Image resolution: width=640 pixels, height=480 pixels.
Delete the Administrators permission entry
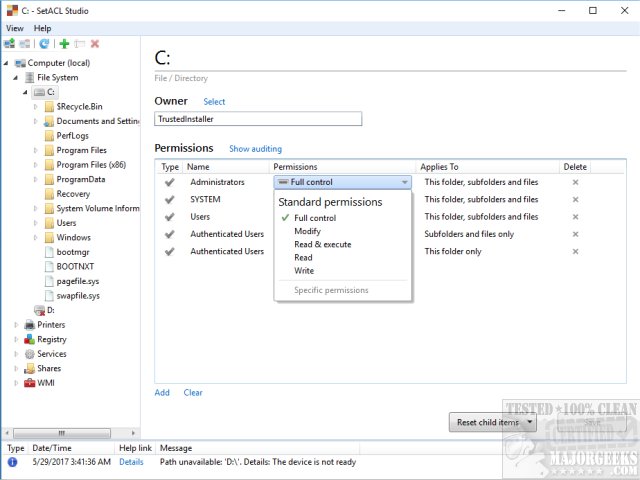coord(576,182)
